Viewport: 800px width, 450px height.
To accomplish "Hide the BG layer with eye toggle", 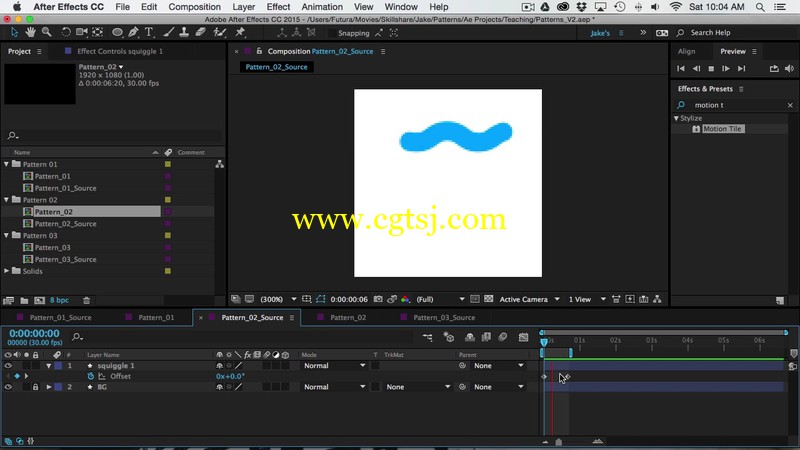I will (x=8, y=387).
